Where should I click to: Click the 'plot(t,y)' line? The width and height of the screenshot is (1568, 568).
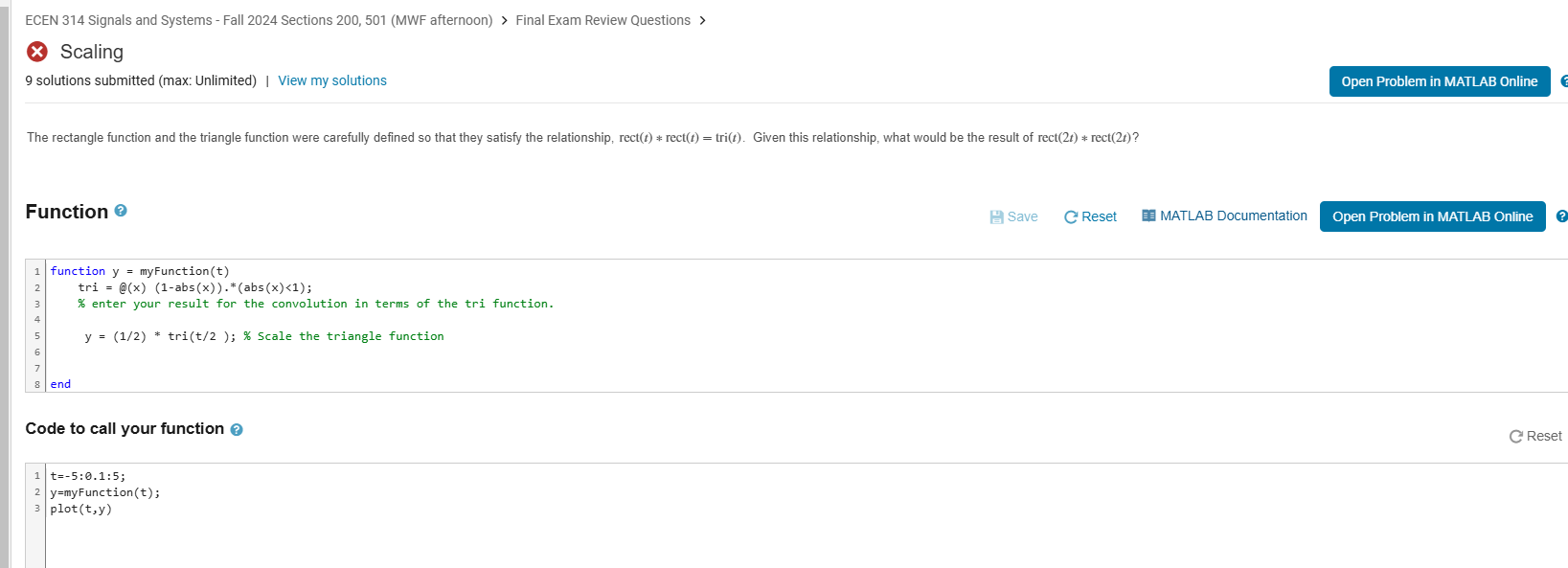pos(80,509)
